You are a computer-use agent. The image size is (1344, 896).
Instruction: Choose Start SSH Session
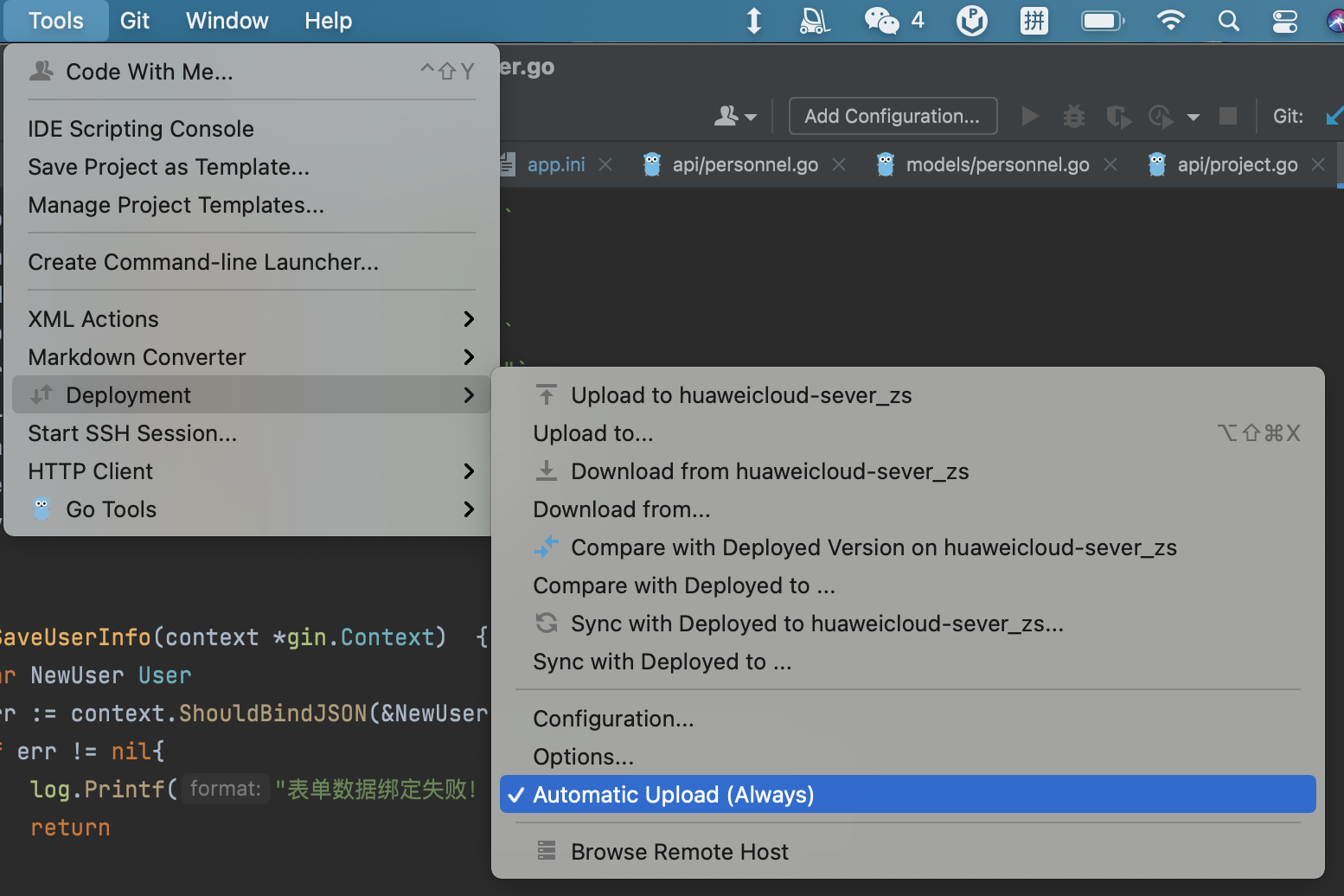[252, 433]
